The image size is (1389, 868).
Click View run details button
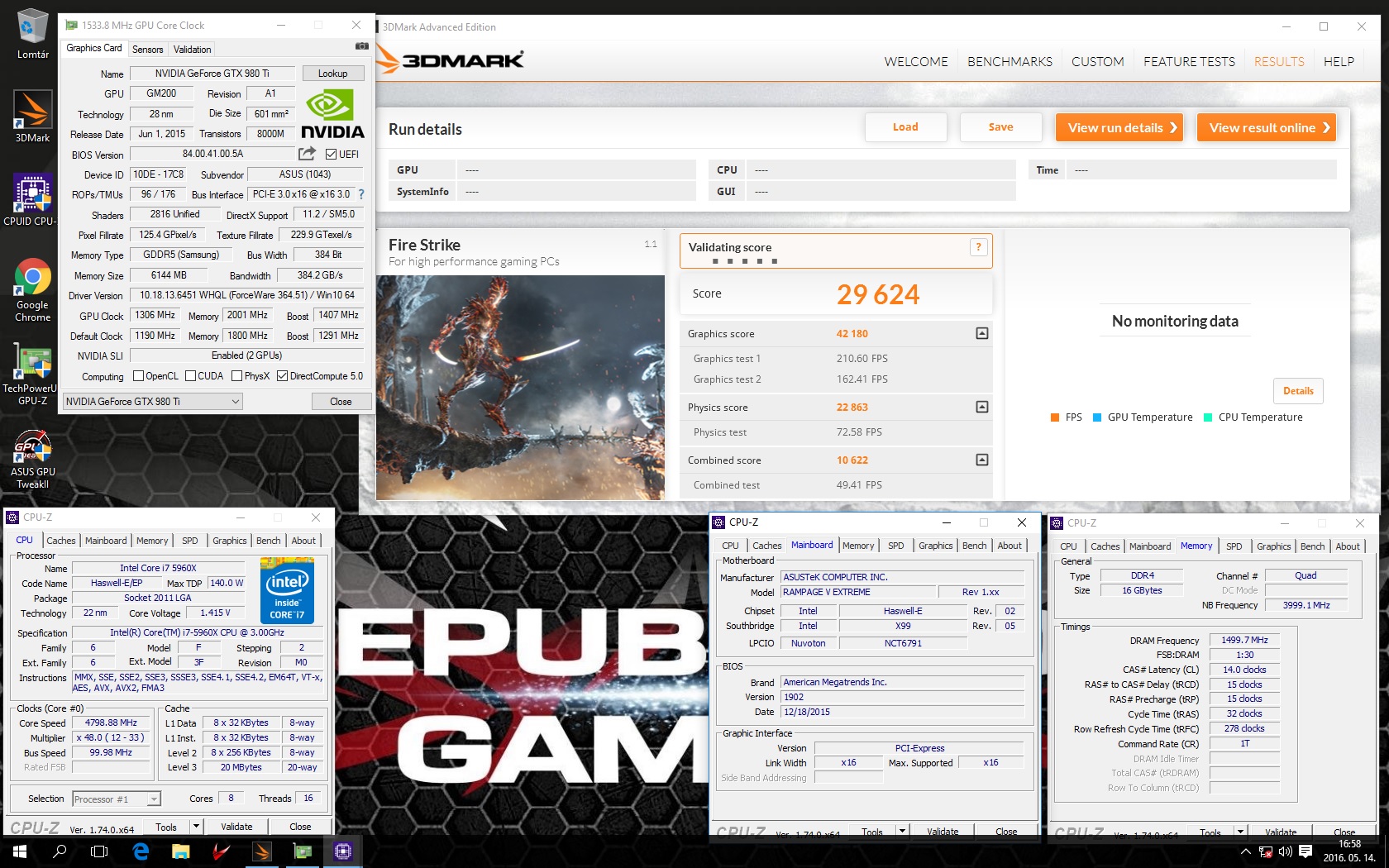[1119, 127]
